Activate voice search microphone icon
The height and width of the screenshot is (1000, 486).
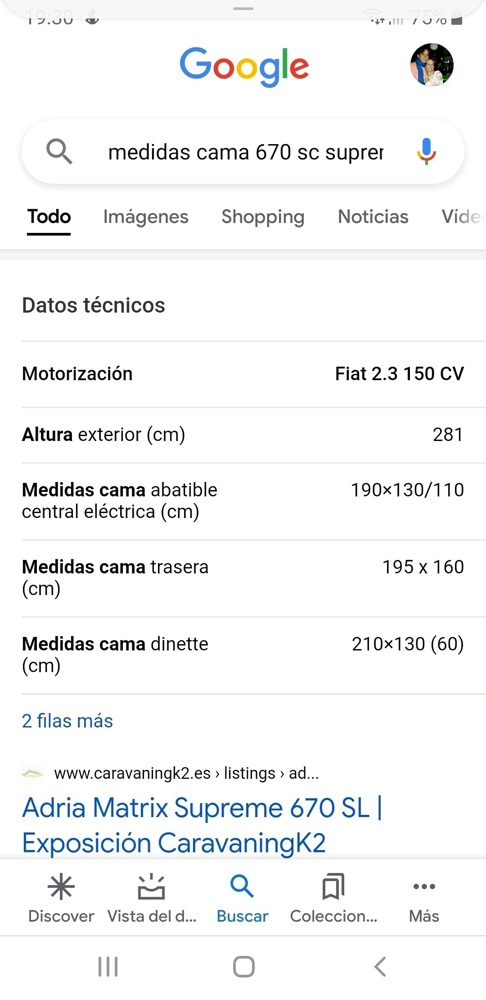tap(427, 152)
